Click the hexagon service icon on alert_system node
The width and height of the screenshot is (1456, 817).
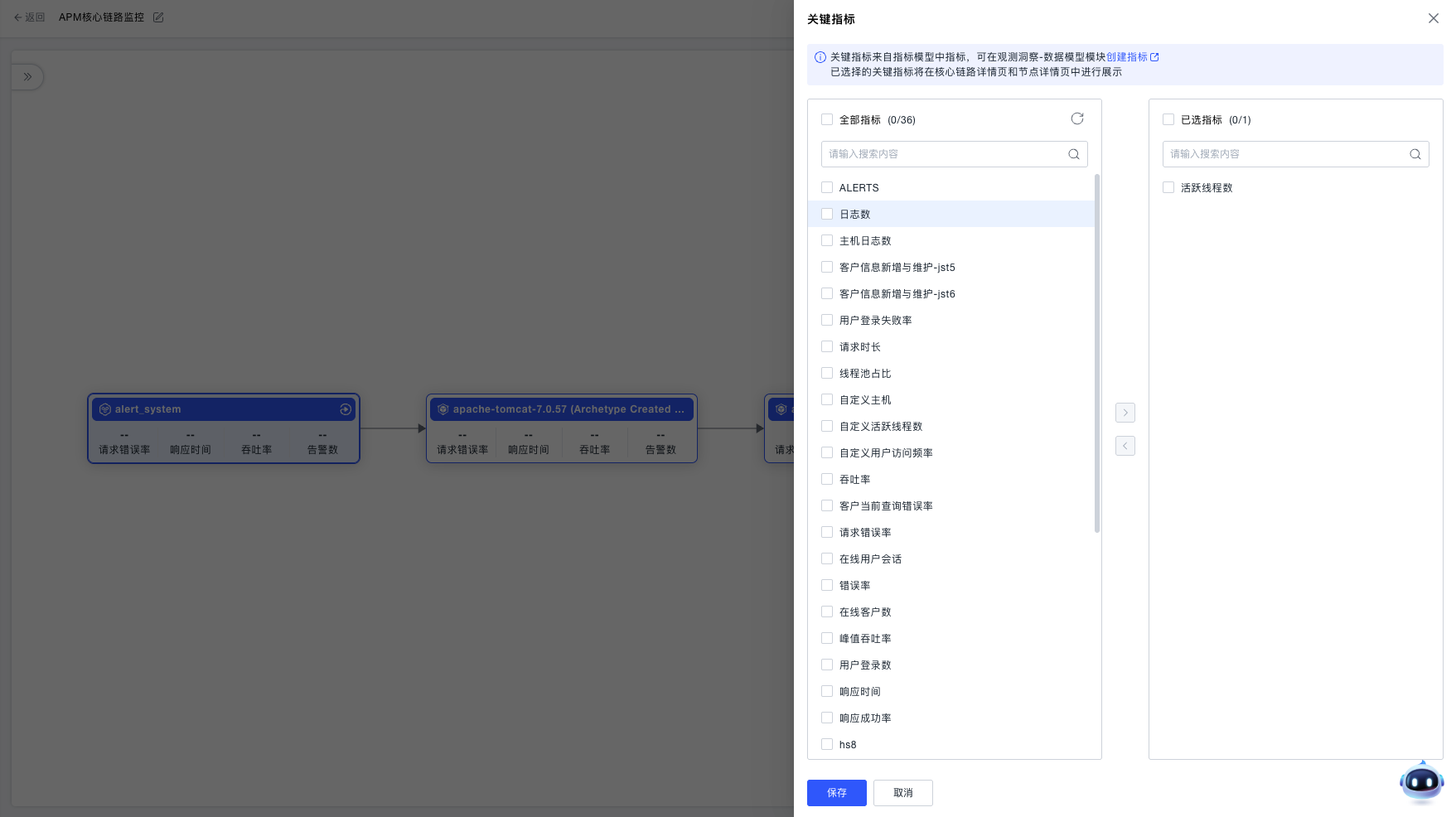point(104,408)
